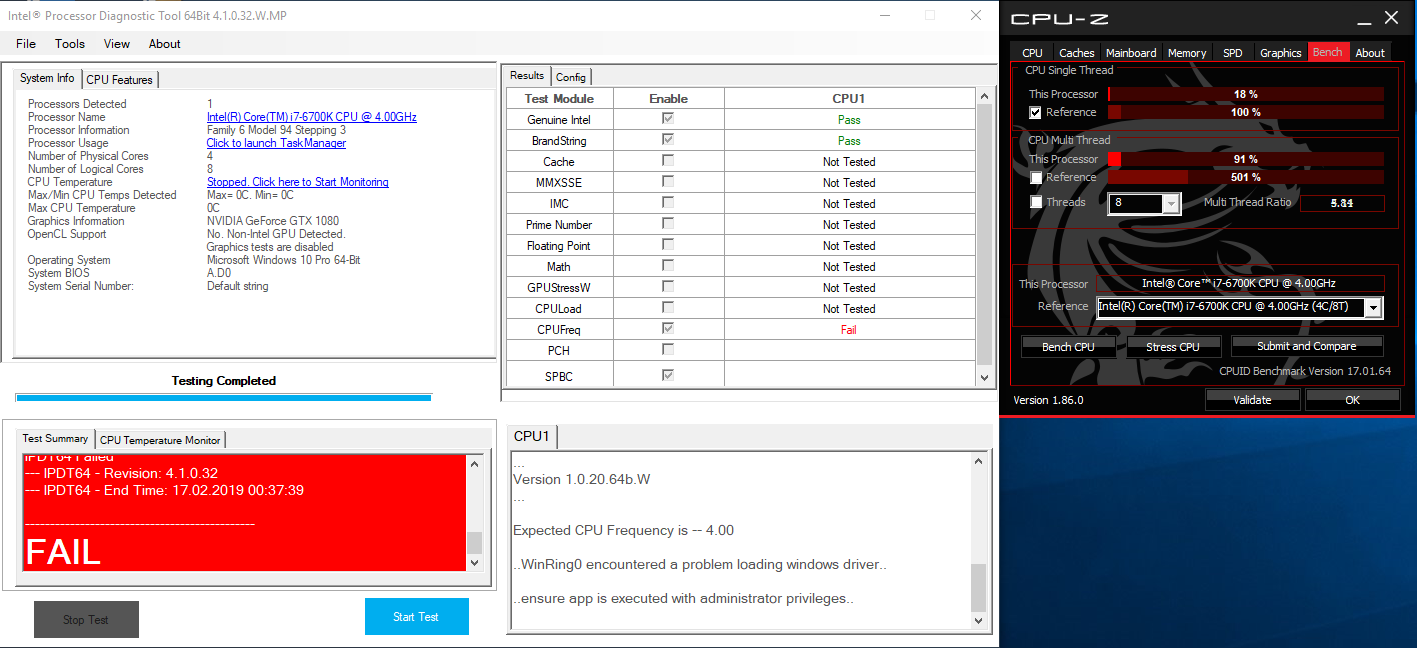The height and width of the screenshot is (648, 1417).
Task: Click the Start Test button
Action: [x=416, y=616]
